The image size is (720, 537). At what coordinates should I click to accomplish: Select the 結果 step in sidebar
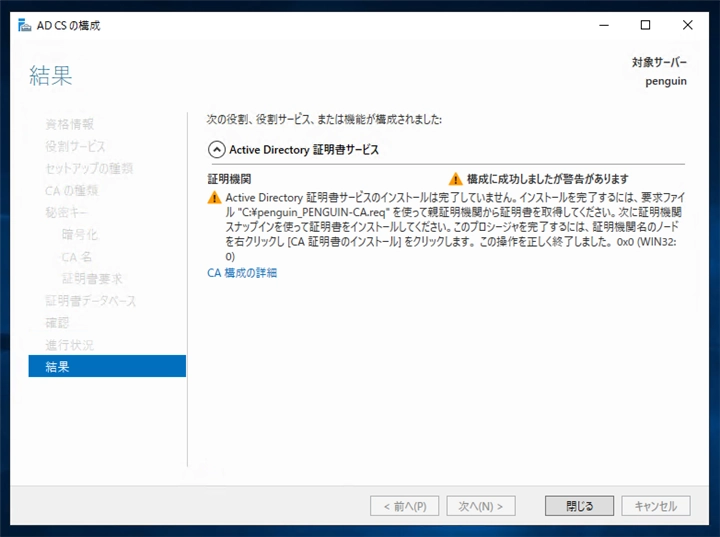tap(107, 366)
